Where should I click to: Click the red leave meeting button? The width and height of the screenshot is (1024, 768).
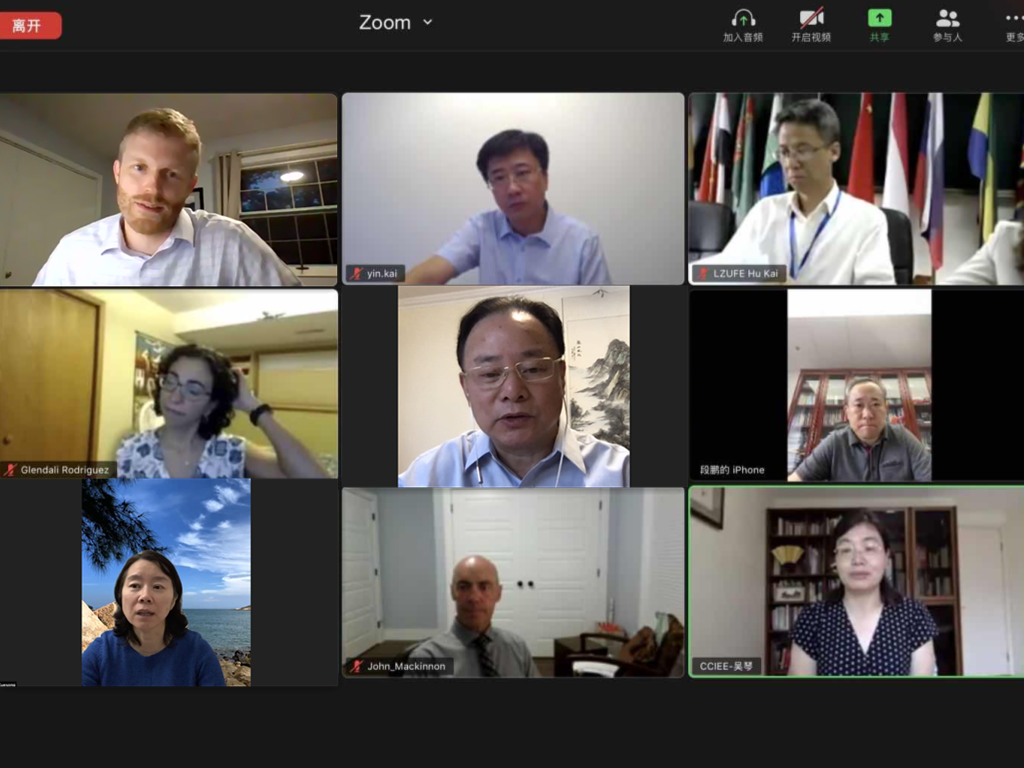coord(29,25)
